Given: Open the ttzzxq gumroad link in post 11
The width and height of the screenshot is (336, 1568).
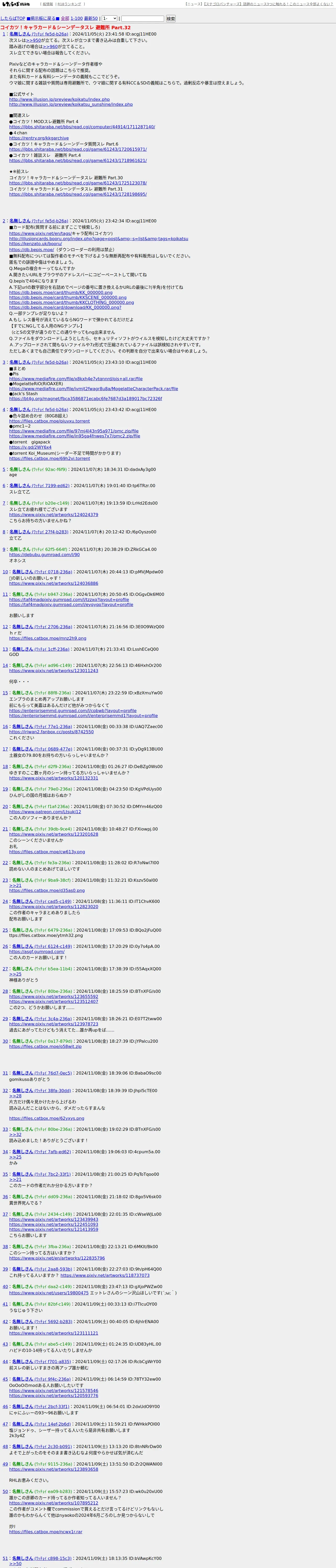Looking at the screenshot, I should pos(69,599).
